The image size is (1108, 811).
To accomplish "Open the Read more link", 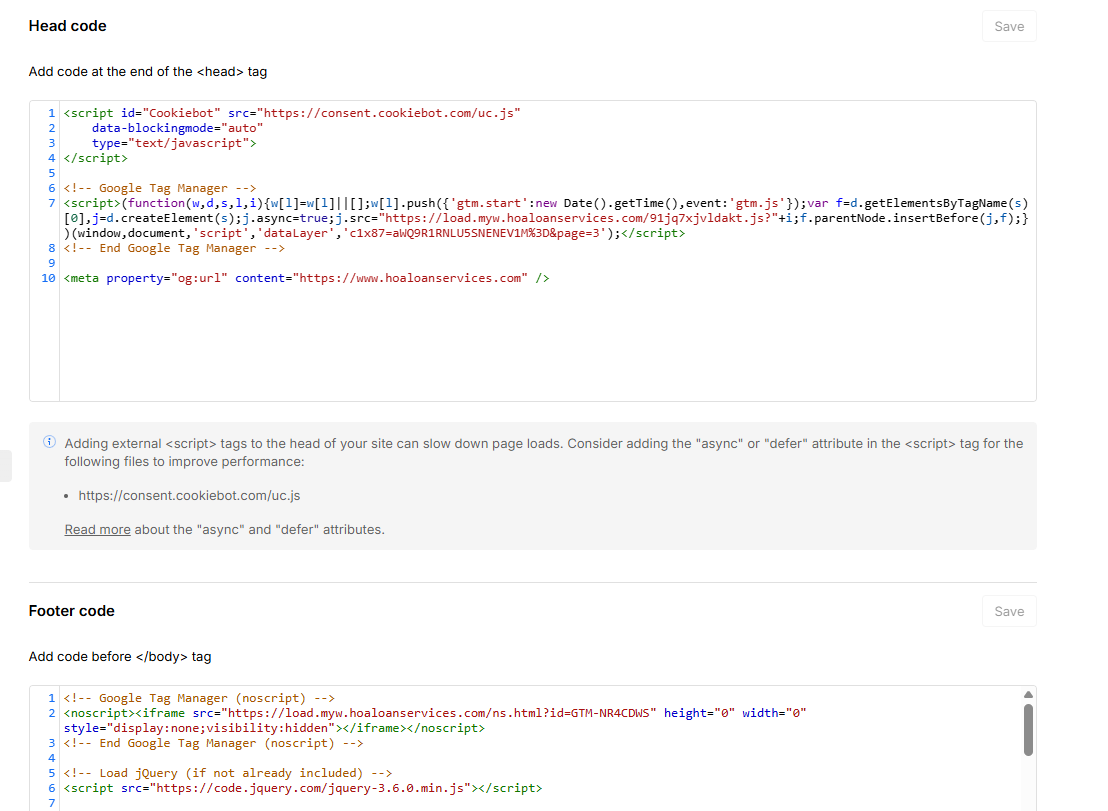I will click(98, 530).
